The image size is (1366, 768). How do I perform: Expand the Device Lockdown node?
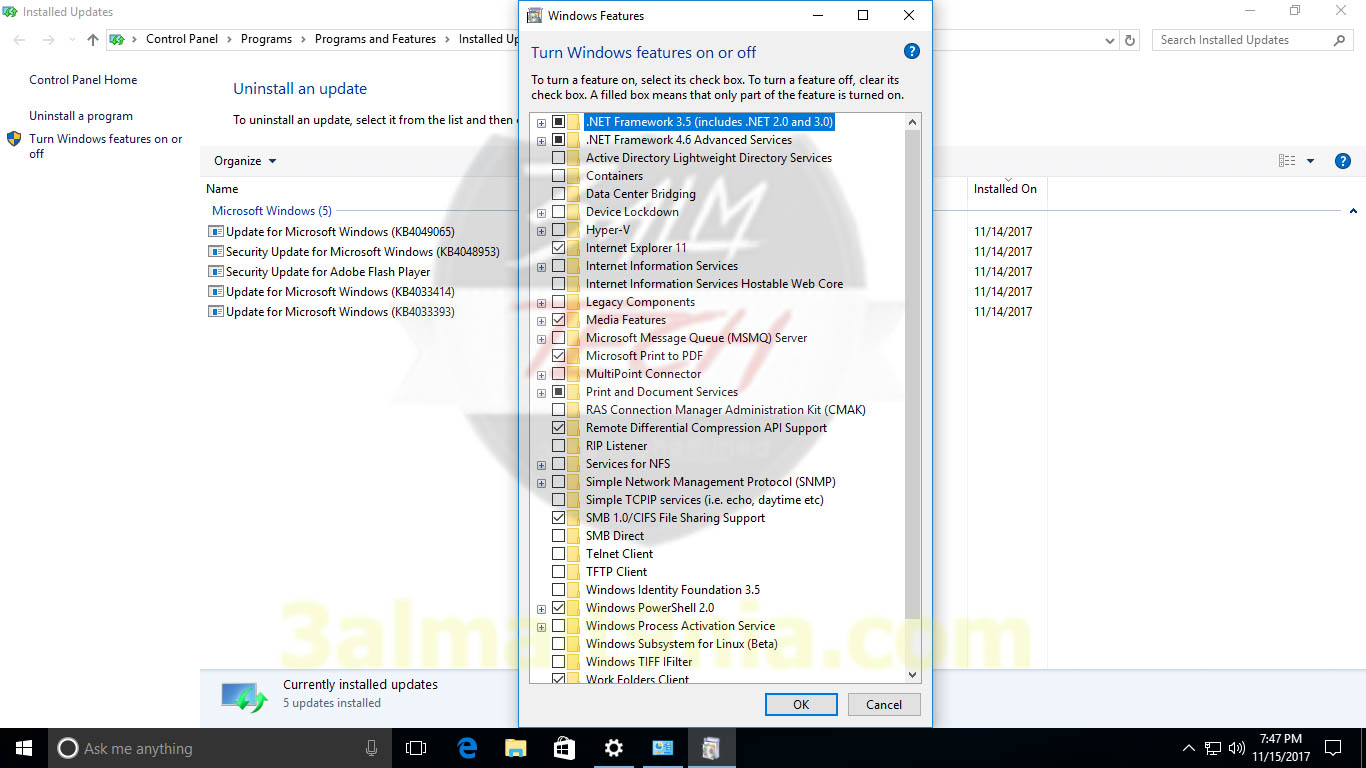(542, 213)
